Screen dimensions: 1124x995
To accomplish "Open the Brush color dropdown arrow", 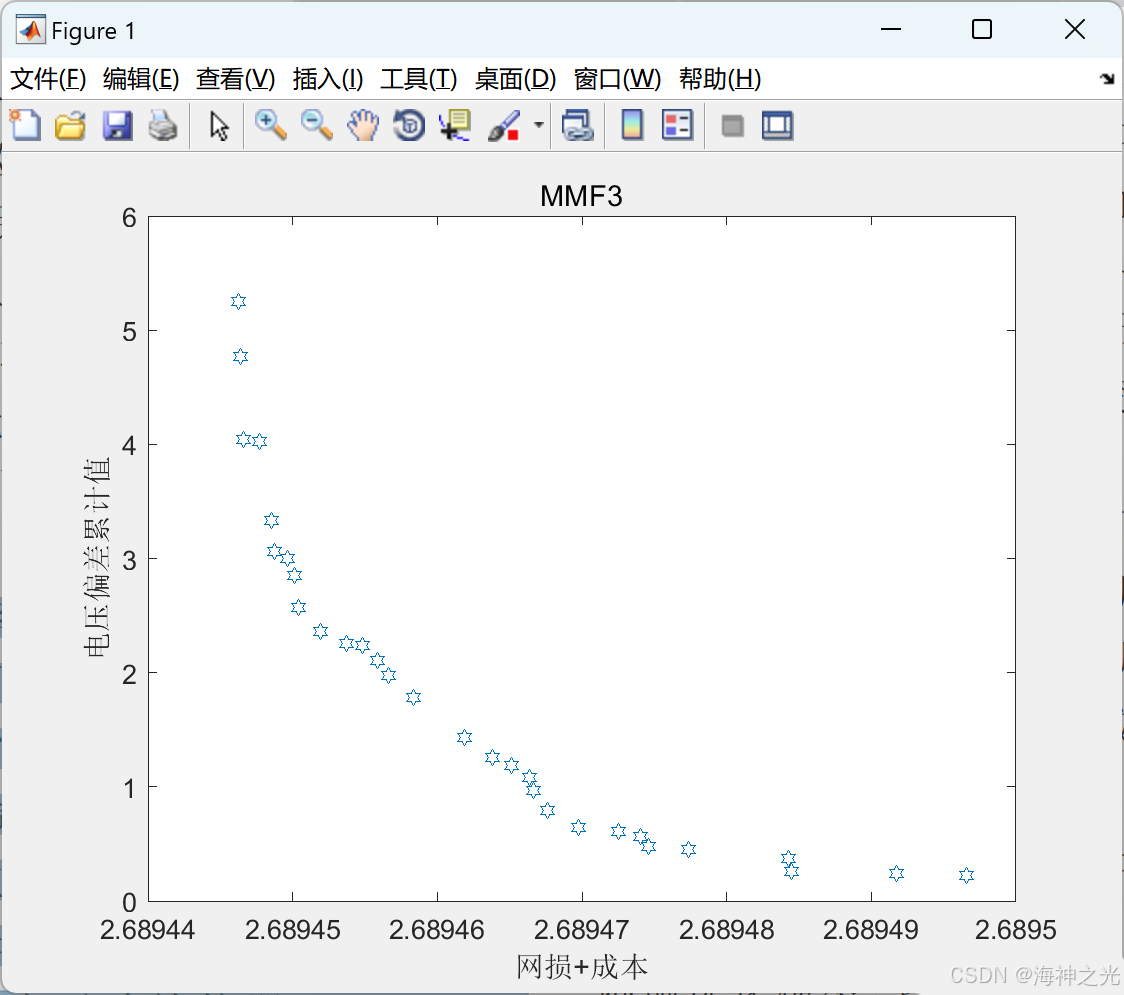I will click(x=538, y=125).
